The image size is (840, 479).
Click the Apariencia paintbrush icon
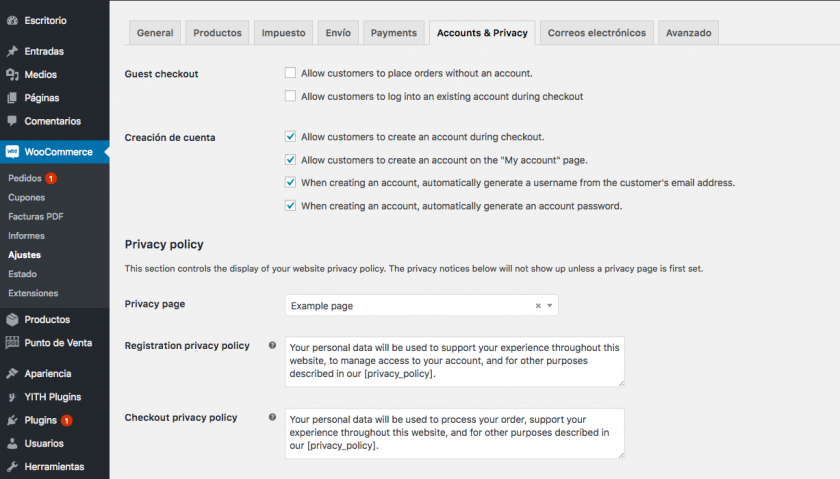coord(12,373)
